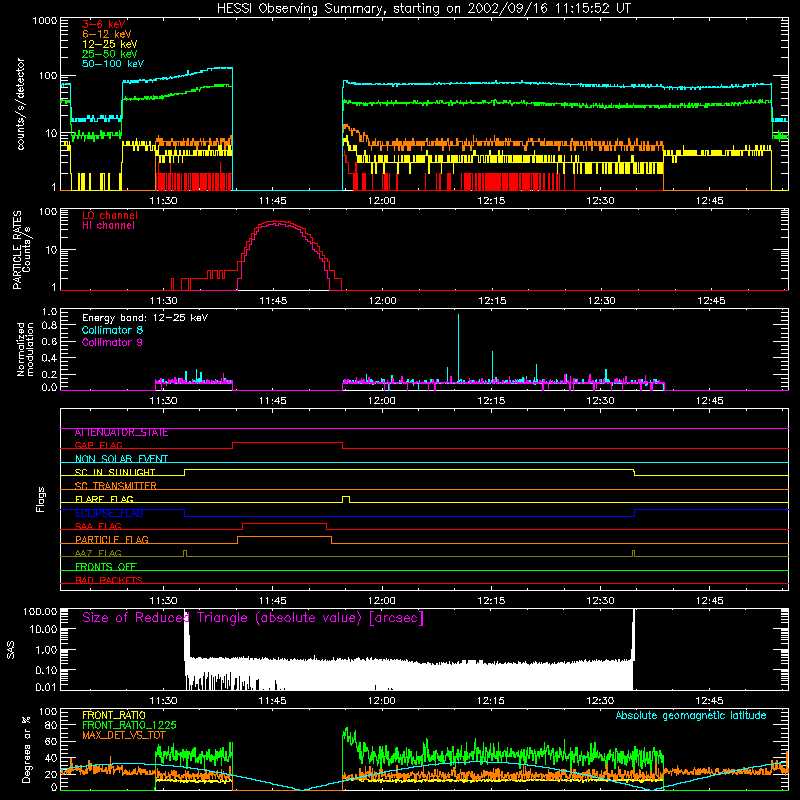Select the HI channel legend label
This screenshot has height=800, width=800.
(108, 226)
